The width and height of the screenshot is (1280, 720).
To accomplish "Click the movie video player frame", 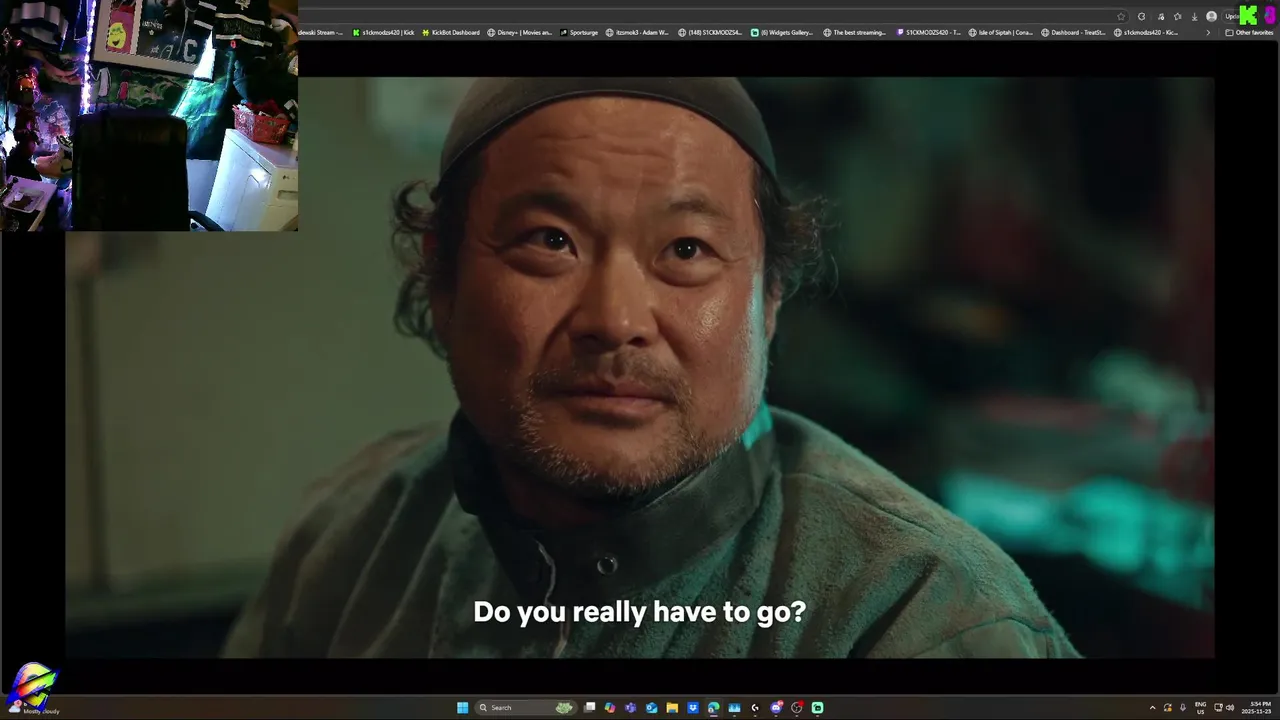I will point(640,367).
